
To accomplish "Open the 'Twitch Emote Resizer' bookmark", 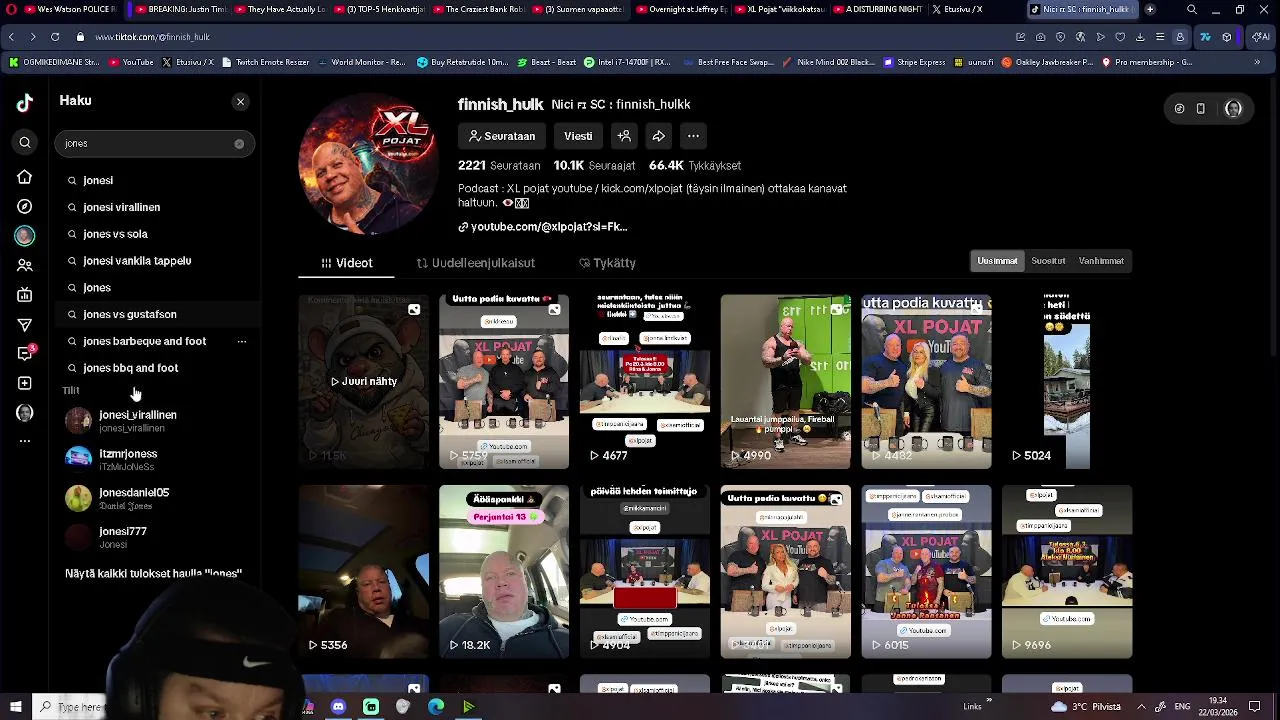I will 265,62.
